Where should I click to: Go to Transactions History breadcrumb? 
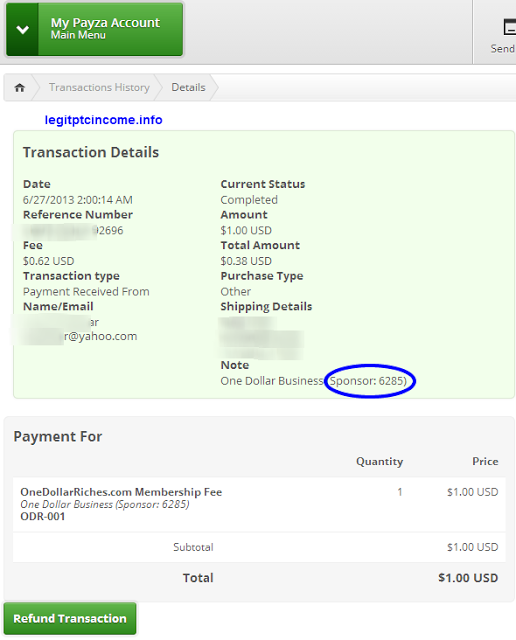click(99, 87)
